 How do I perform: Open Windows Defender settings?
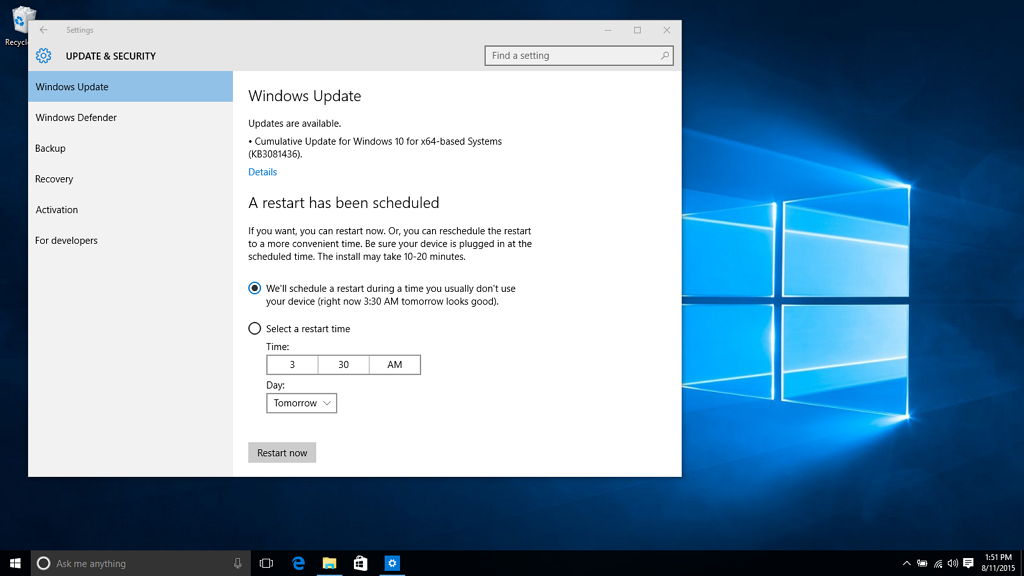pyautogui.click(x=131, y=118)
